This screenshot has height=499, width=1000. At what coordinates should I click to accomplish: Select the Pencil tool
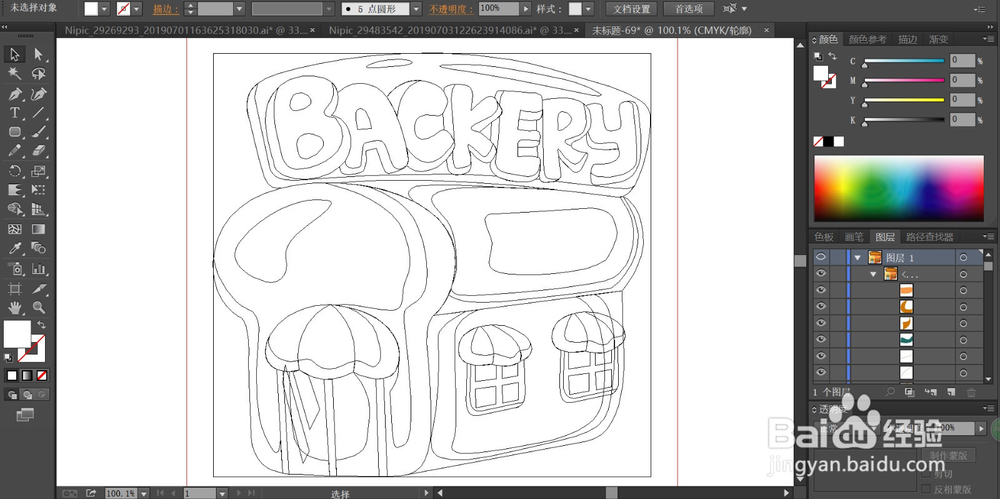pos(15,151)
